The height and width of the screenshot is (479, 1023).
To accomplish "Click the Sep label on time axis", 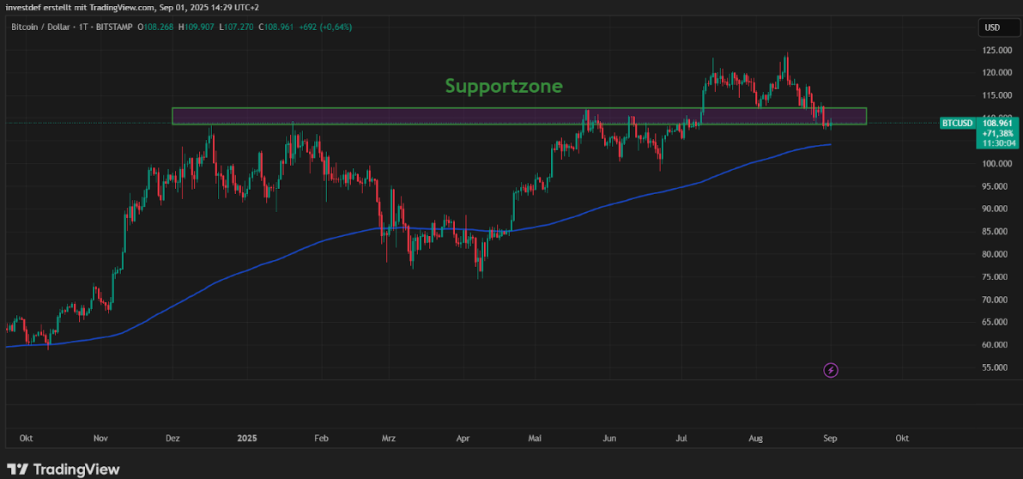I will [x=829, y=438].
